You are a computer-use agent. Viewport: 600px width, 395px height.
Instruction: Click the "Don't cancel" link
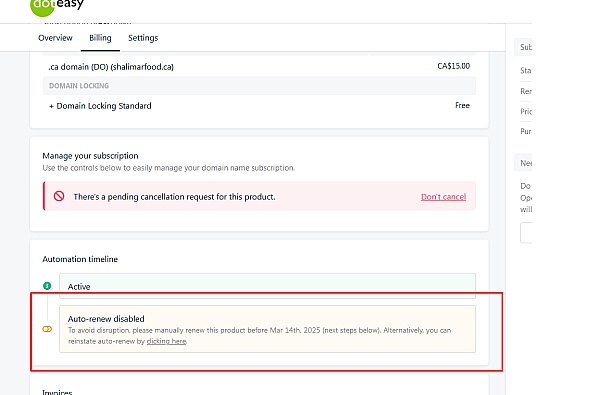(x=443, y=197)
